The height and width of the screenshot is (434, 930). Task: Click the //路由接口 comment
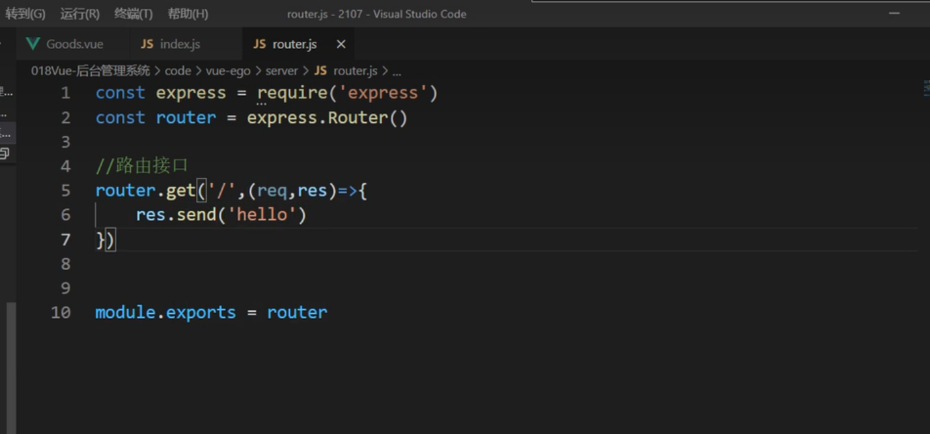pyautogui.click(x=142, y=166)
